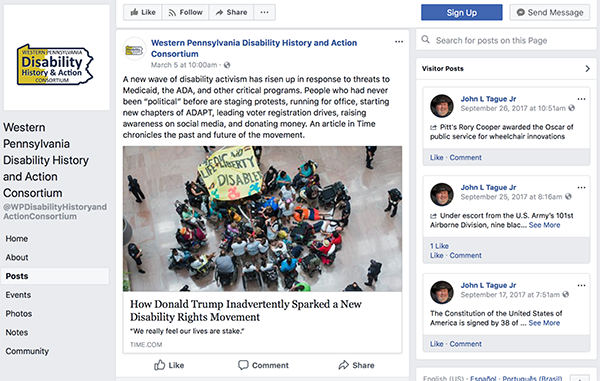Click the September 25, 2017 at 8:16am timestamp
Screen dimensions: 600x381
click(x=511, y=197)
